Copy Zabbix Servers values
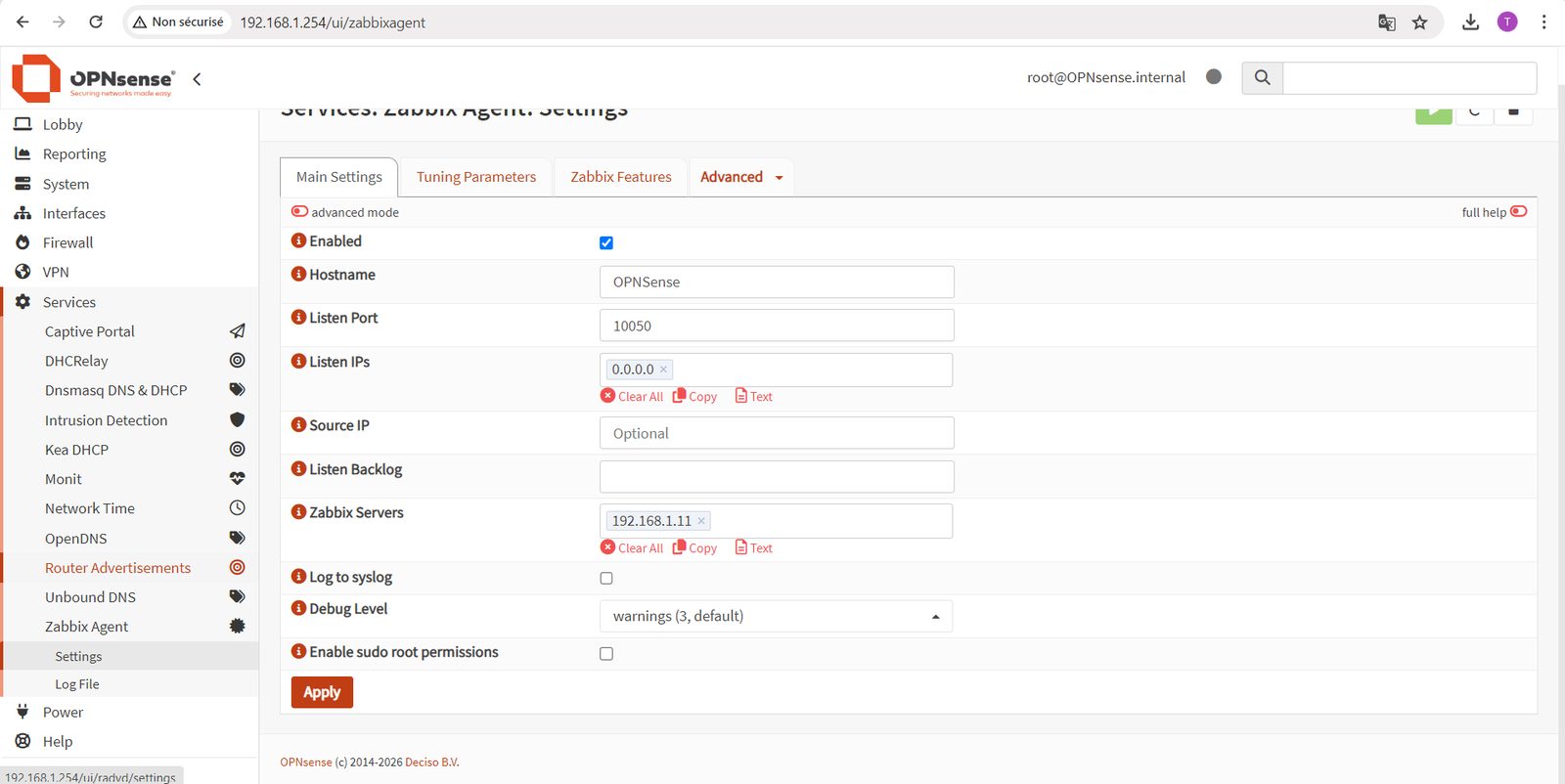The width and height of the screenshot is (1565, 784). tap(695, 547)
